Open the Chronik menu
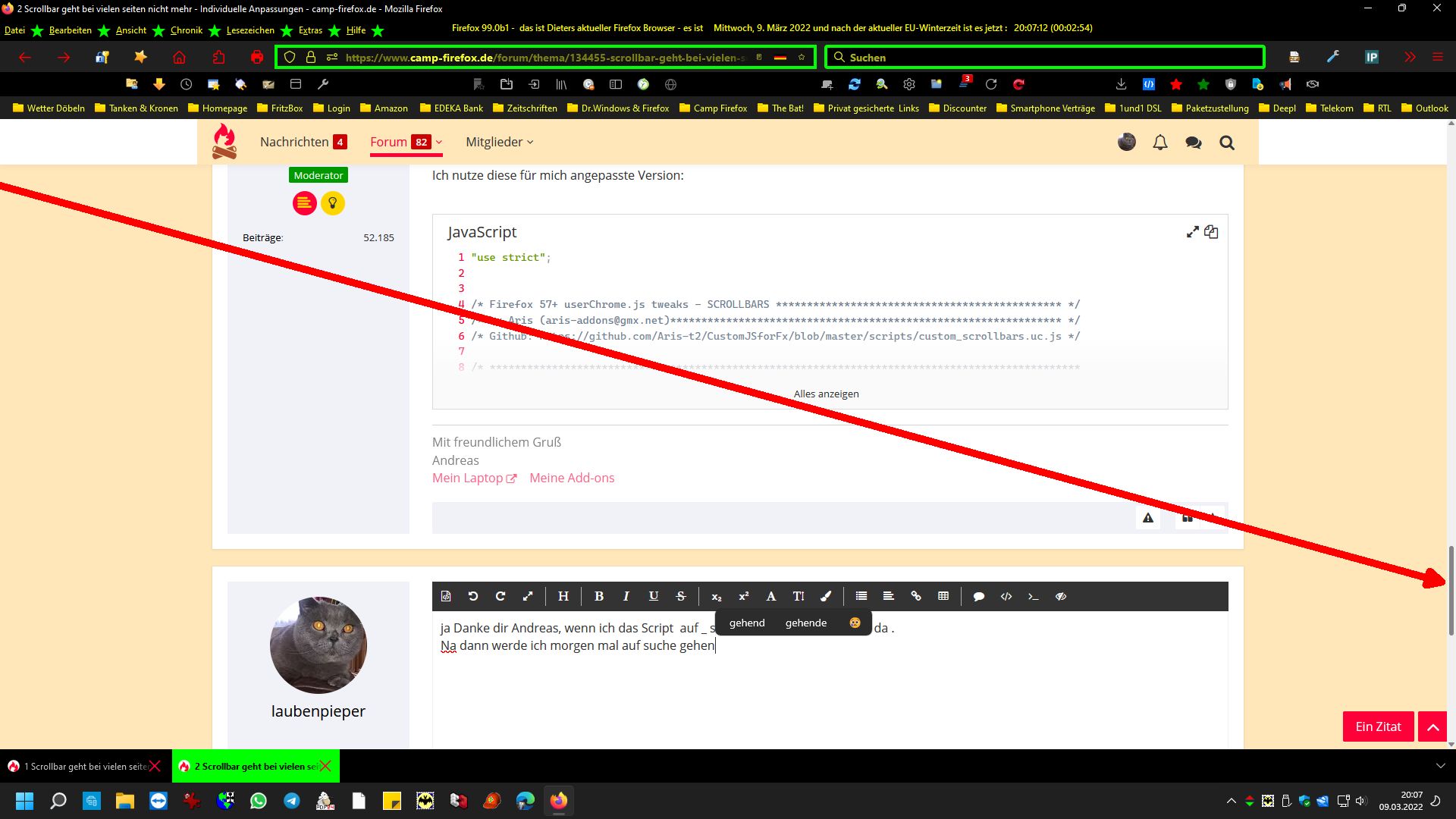1456x819 pixels. click(186, 30)
